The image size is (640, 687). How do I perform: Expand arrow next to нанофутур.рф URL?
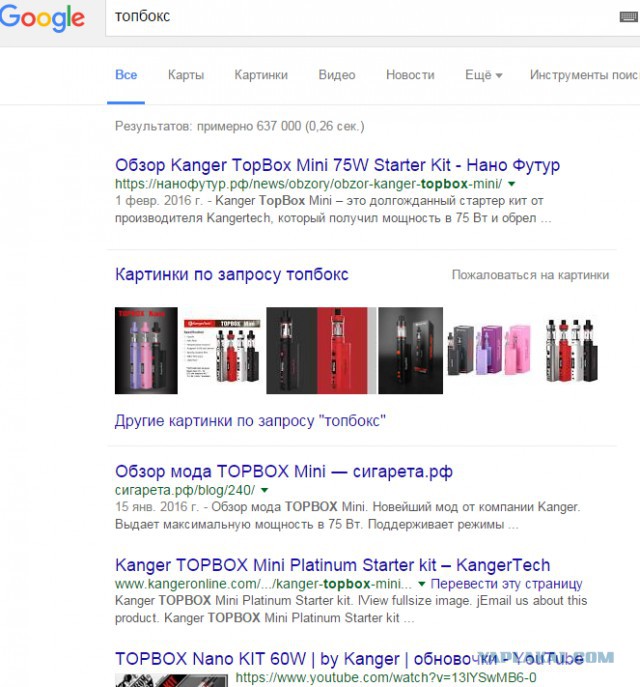[x=511, y=184]
